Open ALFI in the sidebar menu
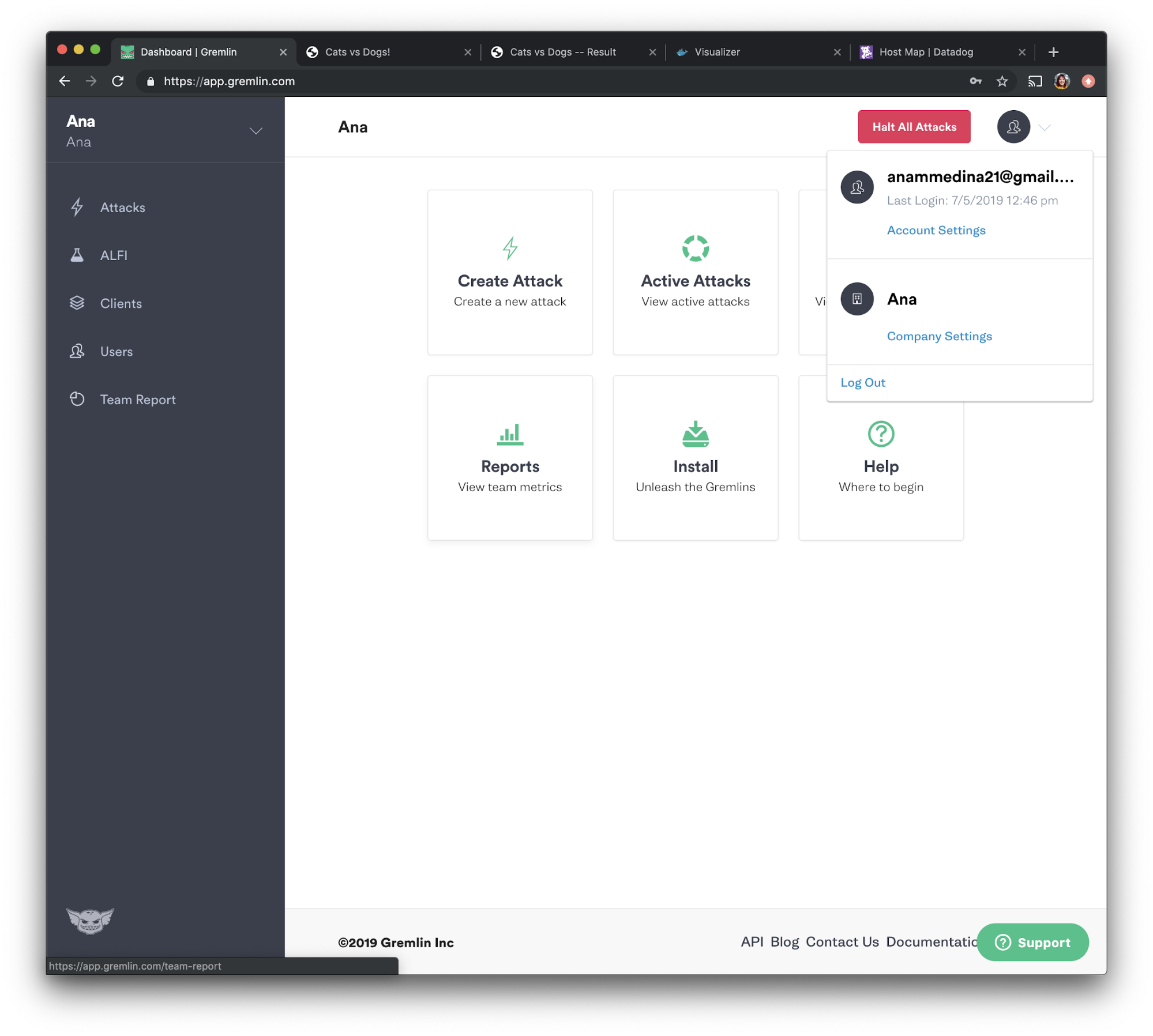Viewport: 1153px width, 1036px height. 114,255
